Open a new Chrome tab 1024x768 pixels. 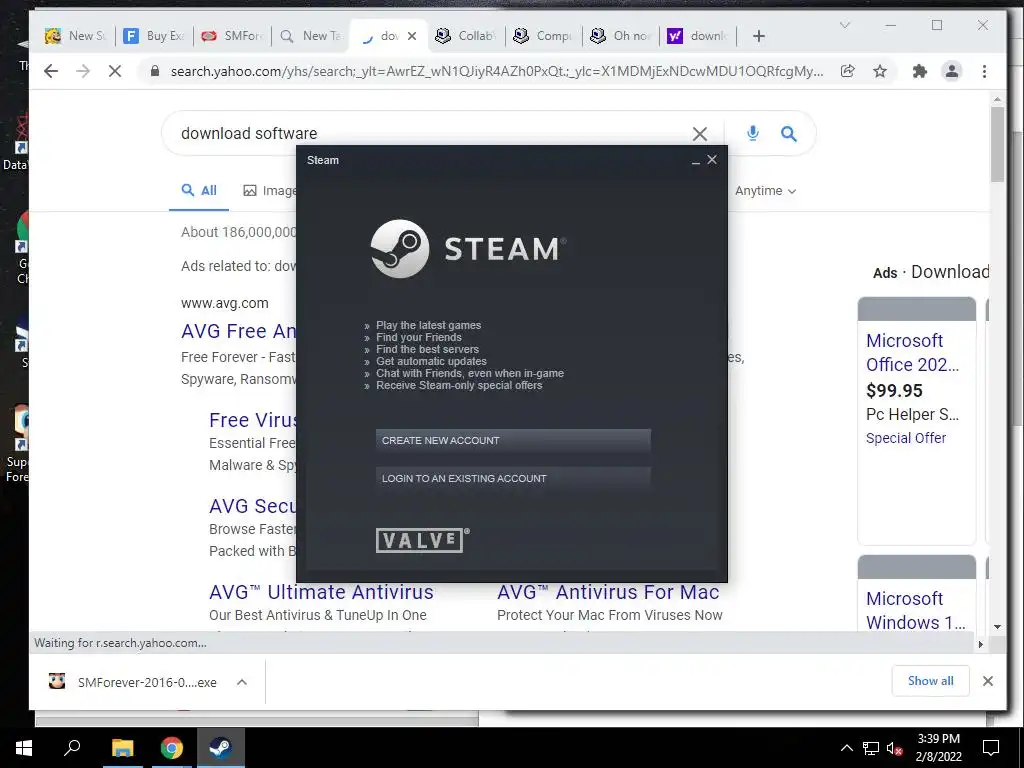(x=758, y=36)
